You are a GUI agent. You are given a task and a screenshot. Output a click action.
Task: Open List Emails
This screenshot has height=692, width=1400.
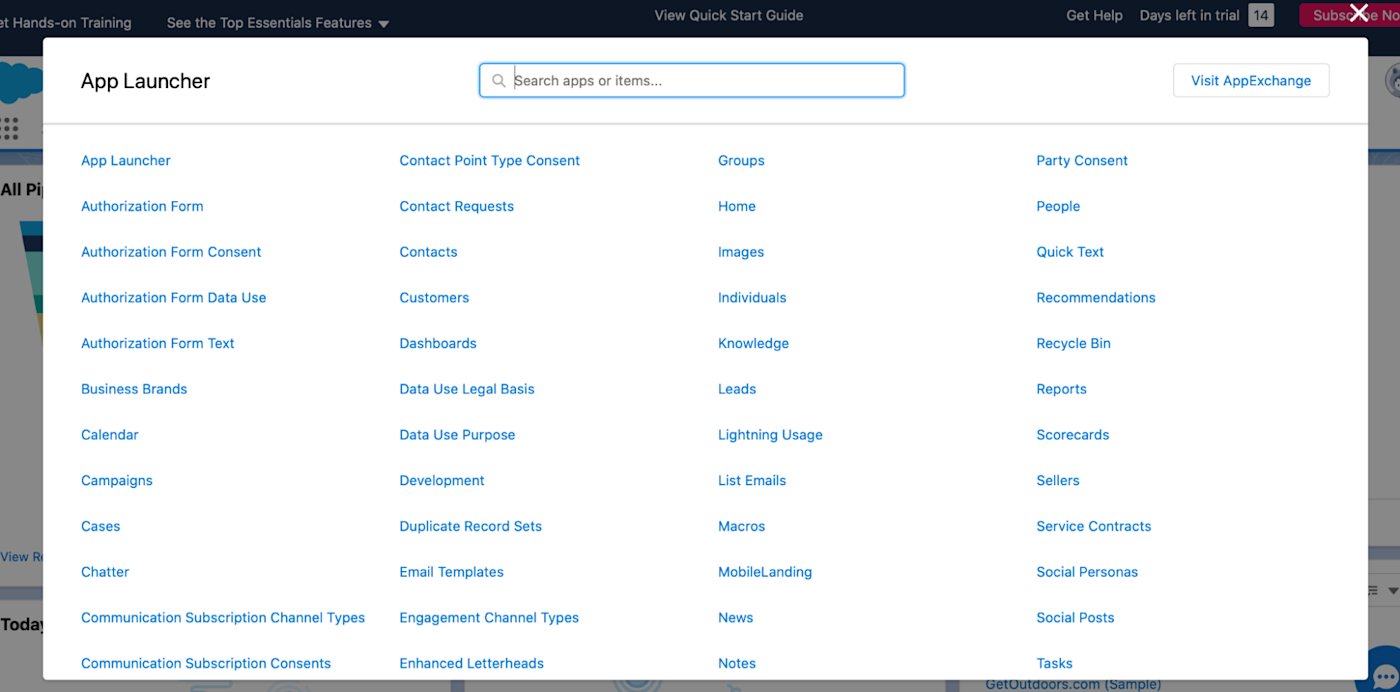click(752, 480)
